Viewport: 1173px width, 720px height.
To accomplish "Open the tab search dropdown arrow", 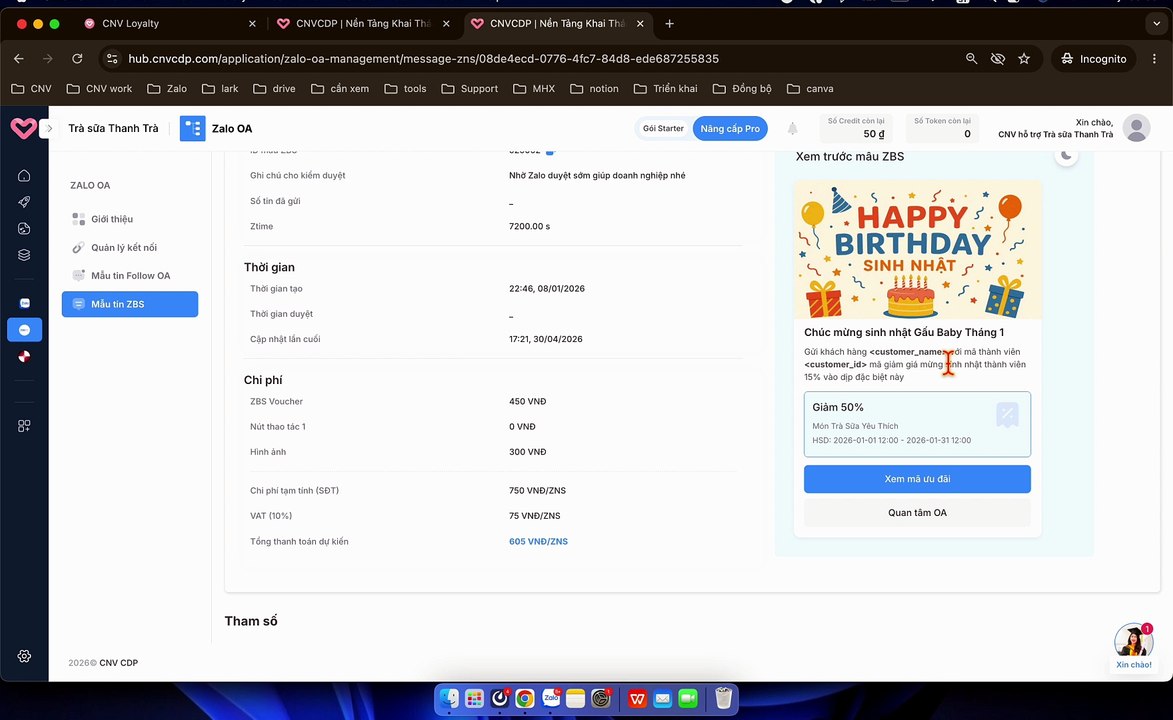I will pos(1156,23).
